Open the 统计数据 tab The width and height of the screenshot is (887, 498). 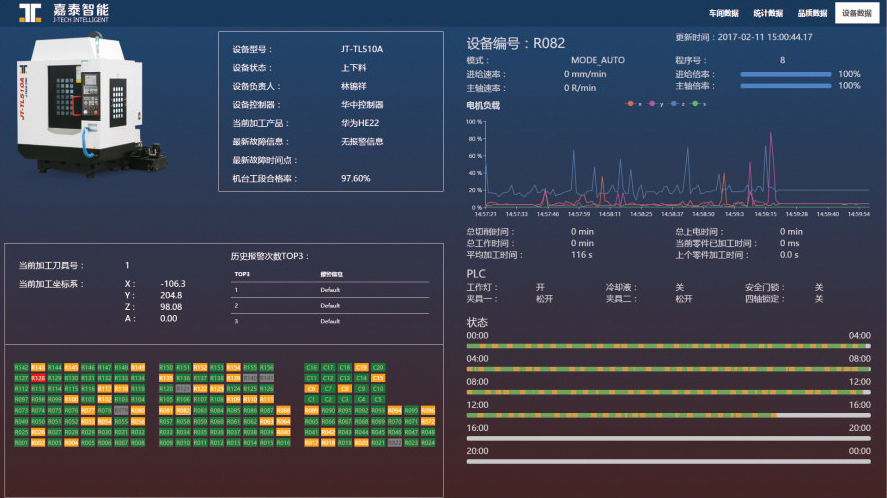point(767,13)
